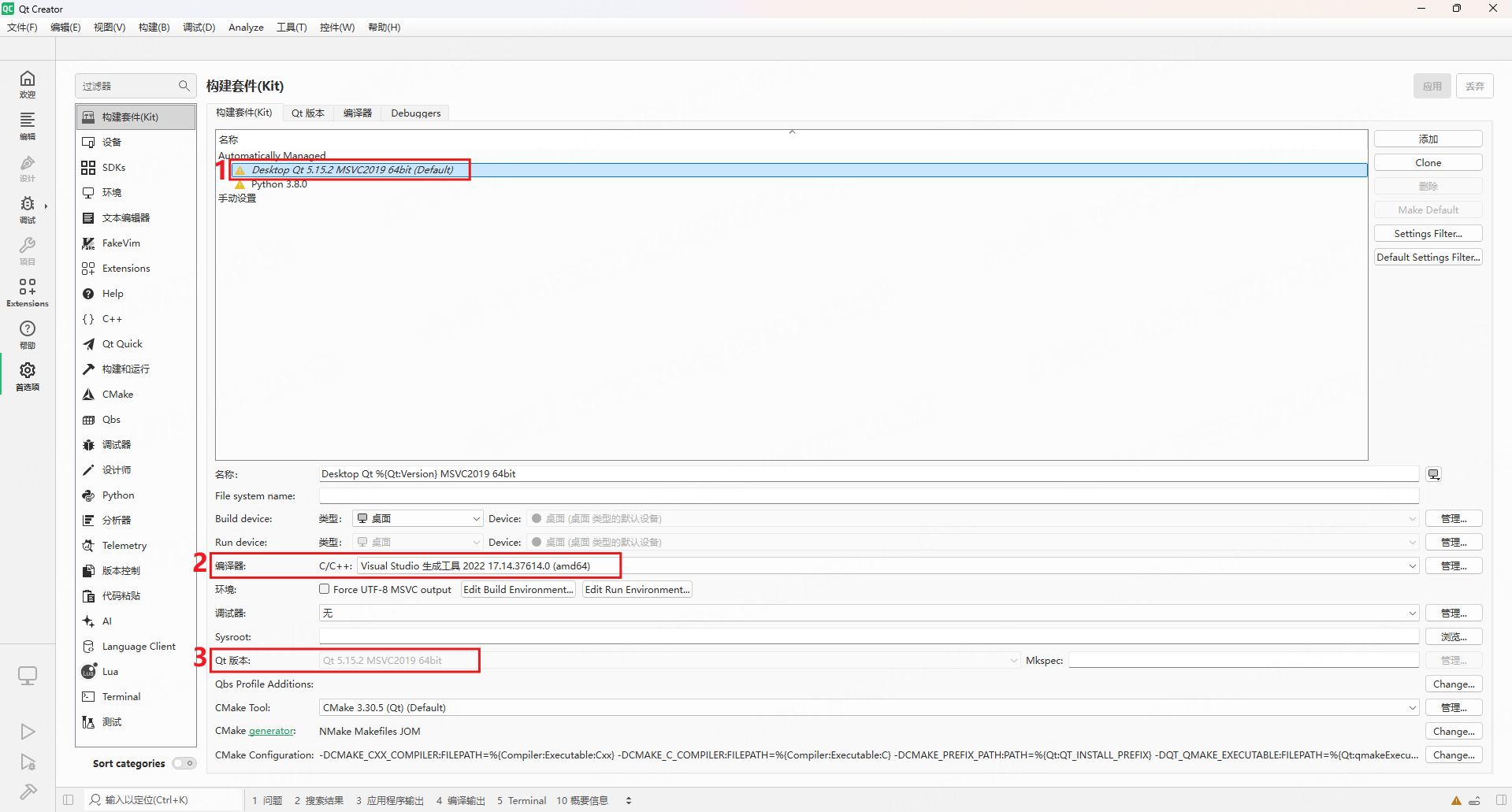Open the Qbs settings category
1512x812 pixels.
coord(136,420)
